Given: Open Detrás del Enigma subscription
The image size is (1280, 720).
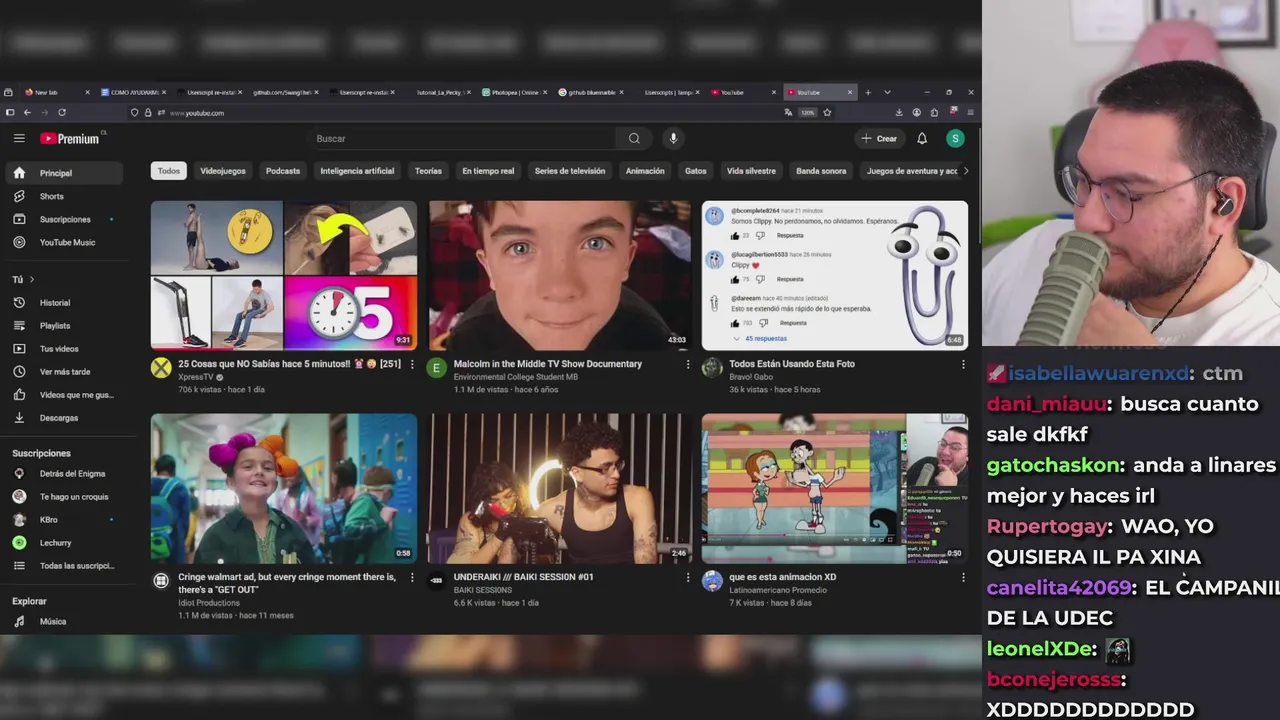Looking at the screenshot, I should tap(64, 474).
